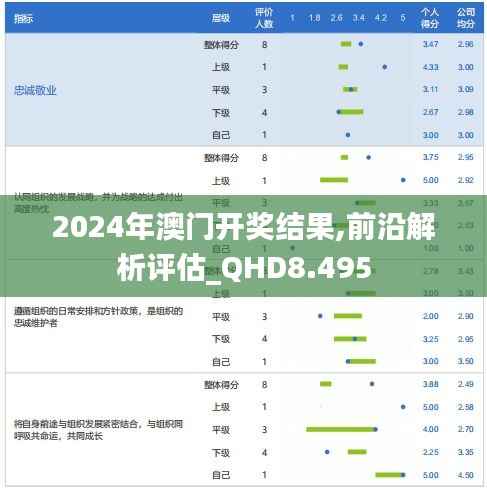Select the company average 2.49
This screenshot has height=492, width=487.
pos(465,384)
